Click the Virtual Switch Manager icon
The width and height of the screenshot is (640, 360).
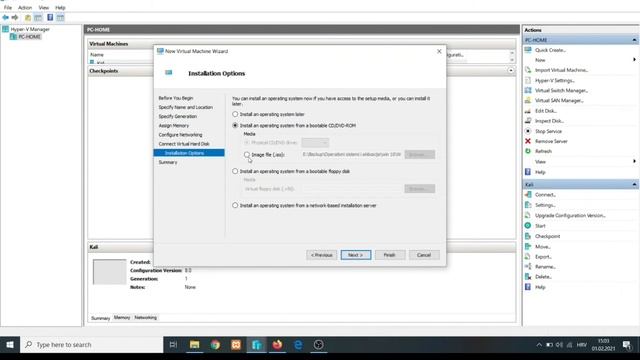(x=528, y=90)
